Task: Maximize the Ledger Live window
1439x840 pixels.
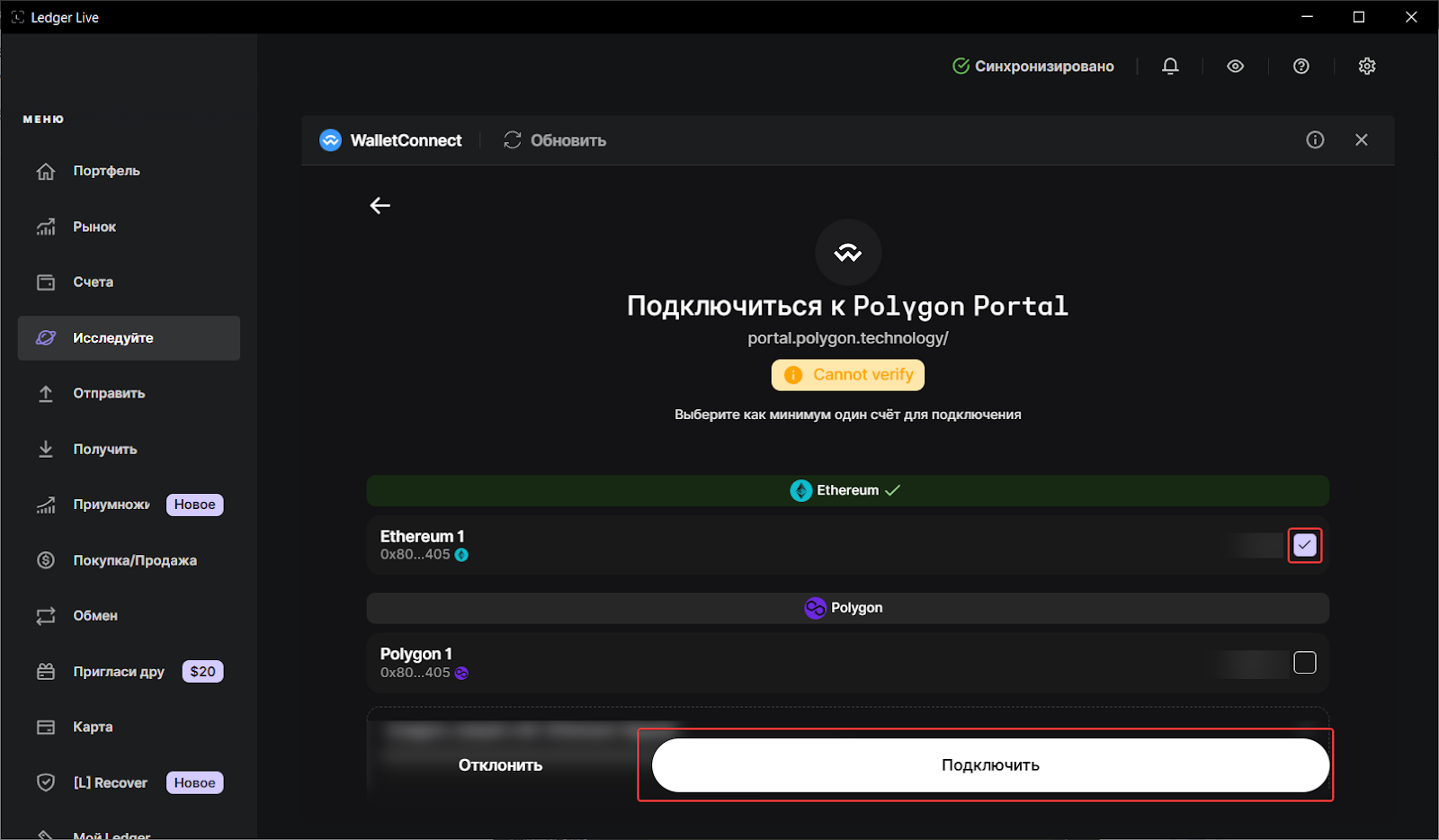Action: pyautogui.click(x=1359, y=17)
